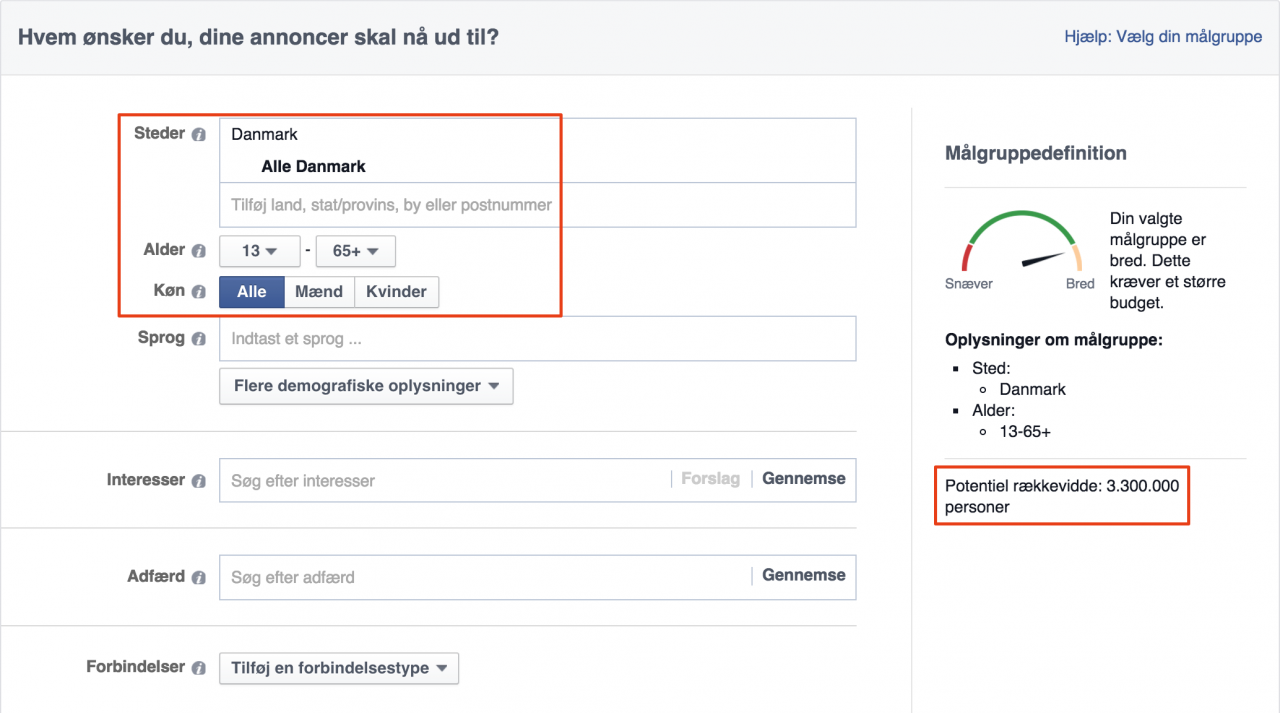Click Gennemse next to the interests field

click(x=803, y=478)
